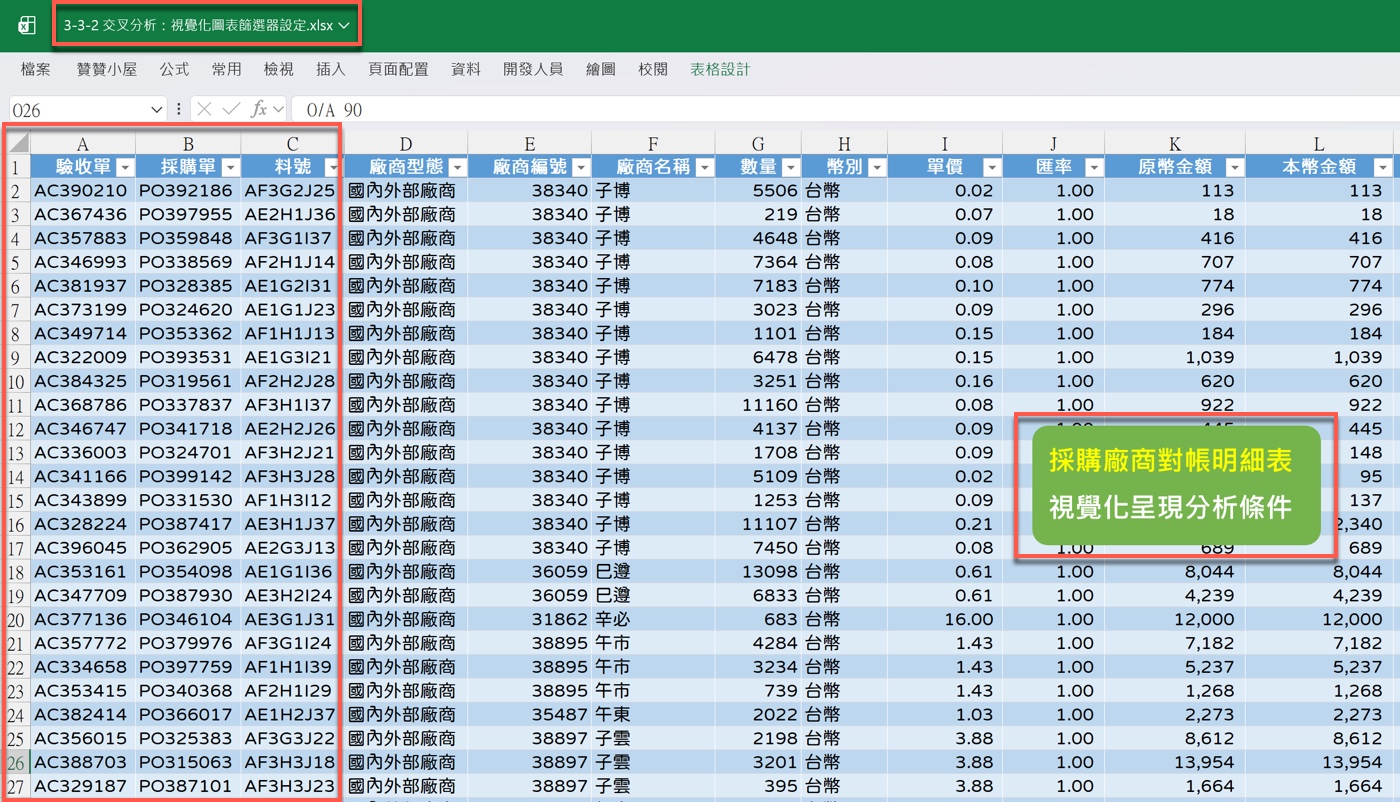Click cell containing AC390210
This screenshot has height=802, width=1400.
pyautogui.click(x=82, y=190)
